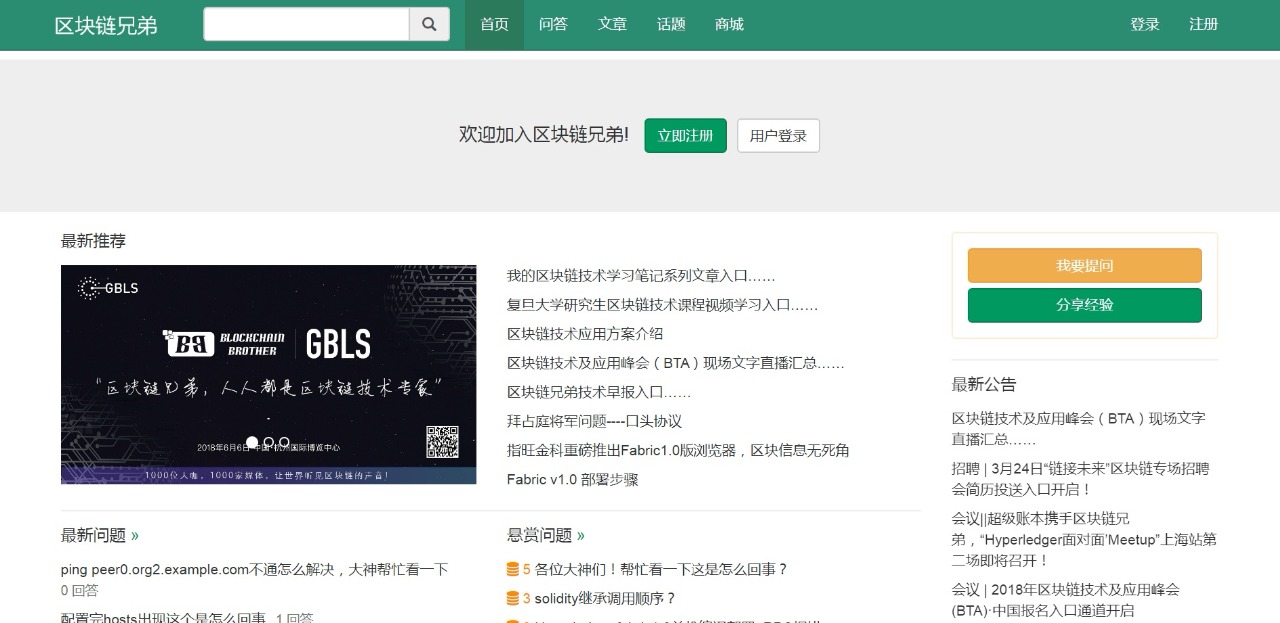Click the coin icon next to solidity继承调用顺序
This screenshot has height=623, width=1280.
click(513, 599)
